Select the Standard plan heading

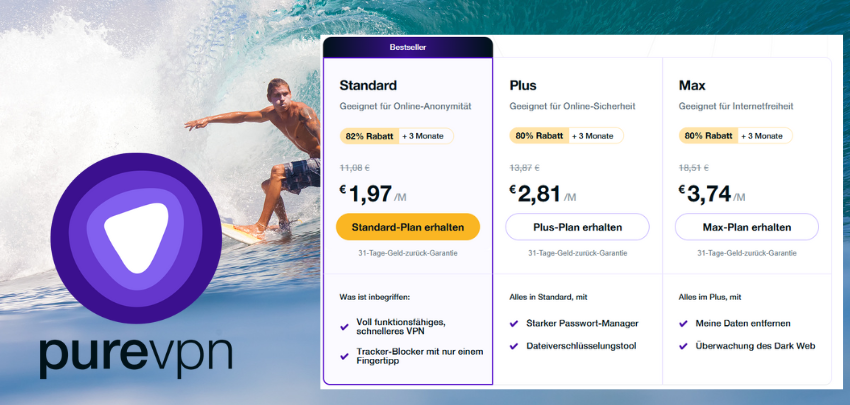click(368, 85)
